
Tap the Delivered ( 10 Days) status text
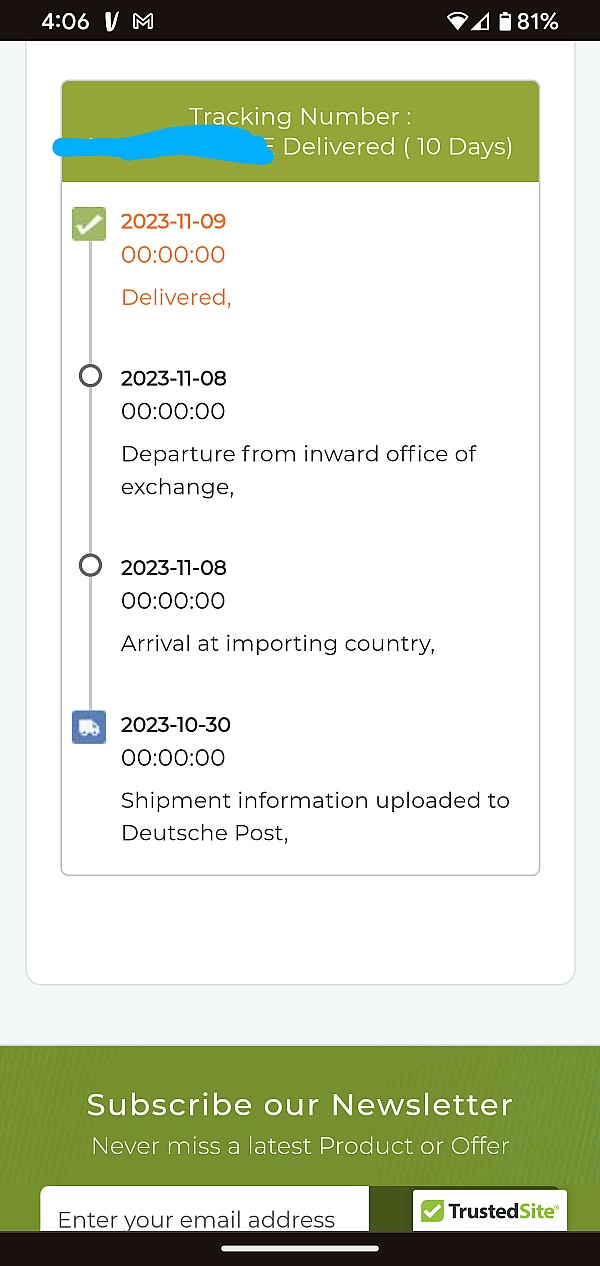click(398, 147)
